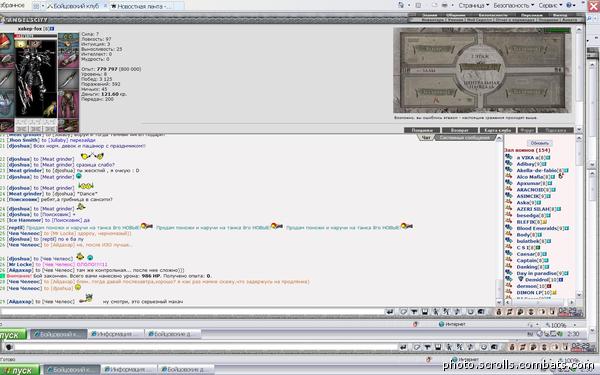The height and width of the screenshot is (375, 600).
Task: Open the boots equipment slot
Action: (x=68, y=125)
